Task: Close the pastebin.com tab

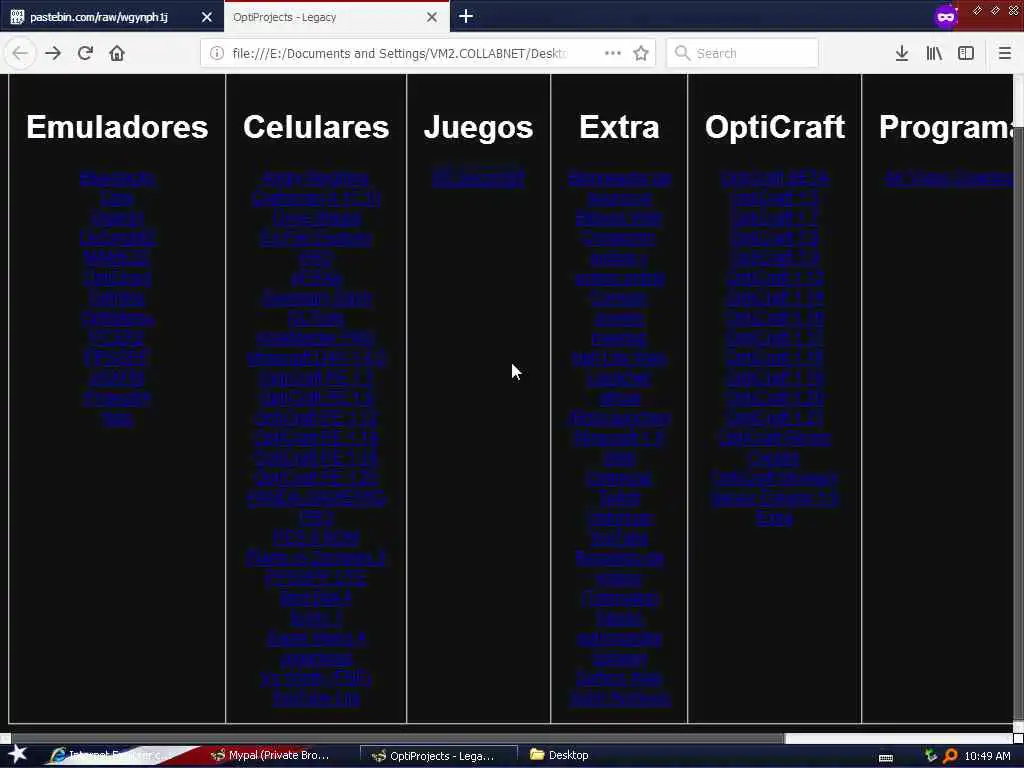Action: point(207,17)
